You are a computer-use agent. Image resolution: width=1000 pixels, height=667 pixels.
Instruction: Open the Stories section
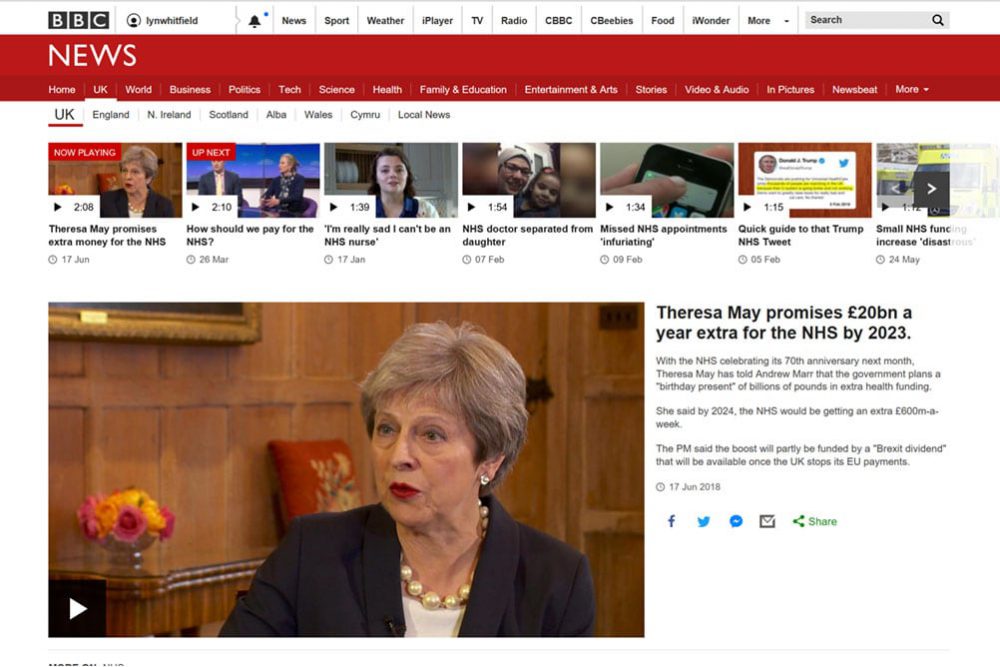point(651,89)
